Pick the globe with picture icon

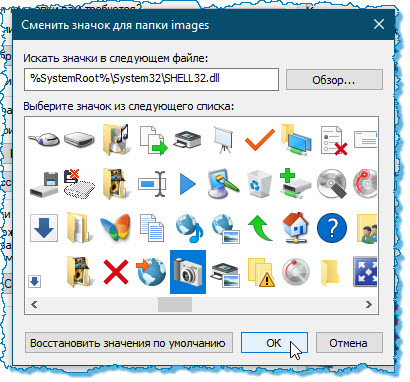click(226, 228)
